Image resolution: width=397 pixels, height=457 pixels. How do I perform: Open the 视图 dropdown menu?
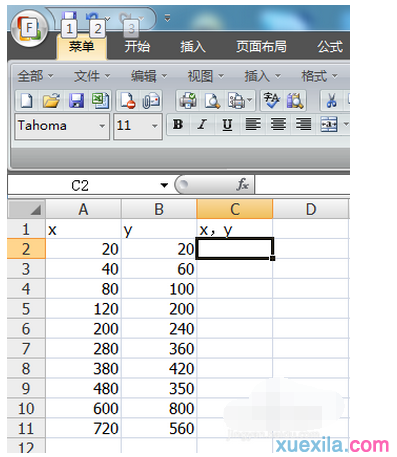pos(206,76)
